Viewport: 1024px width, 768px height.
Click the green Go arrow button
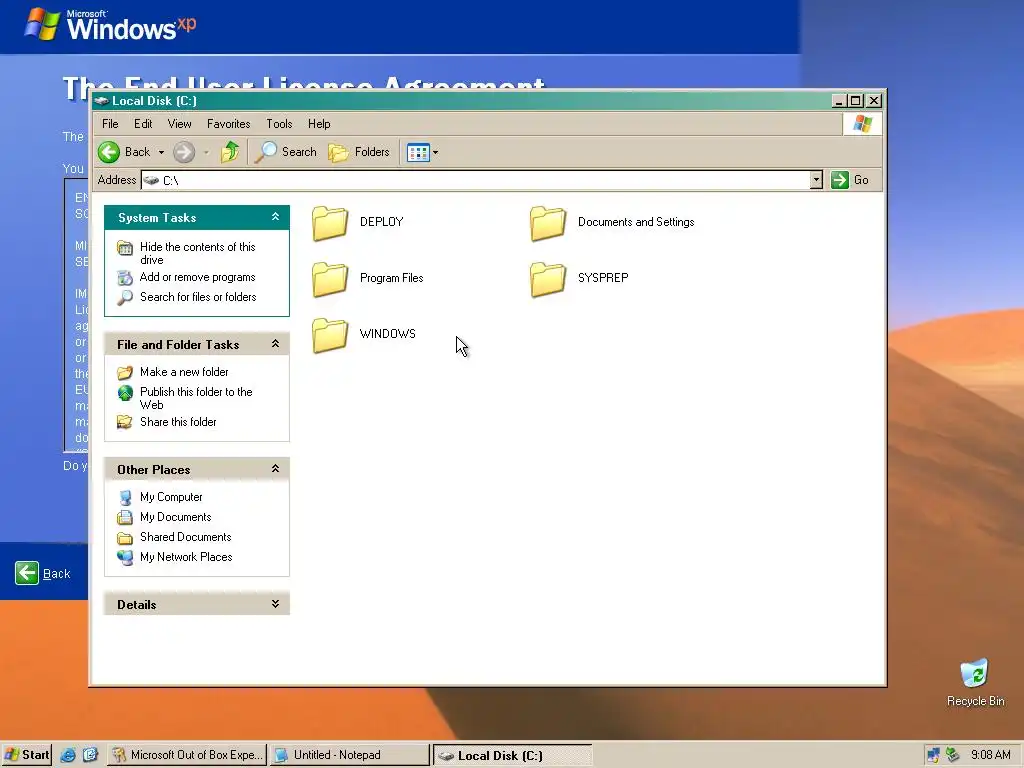839,180
